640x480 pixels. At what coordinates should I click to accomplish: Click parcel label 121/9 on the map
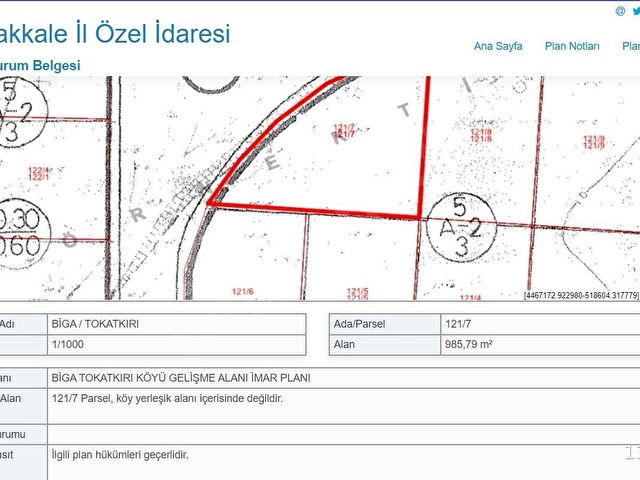pos(594,142)
